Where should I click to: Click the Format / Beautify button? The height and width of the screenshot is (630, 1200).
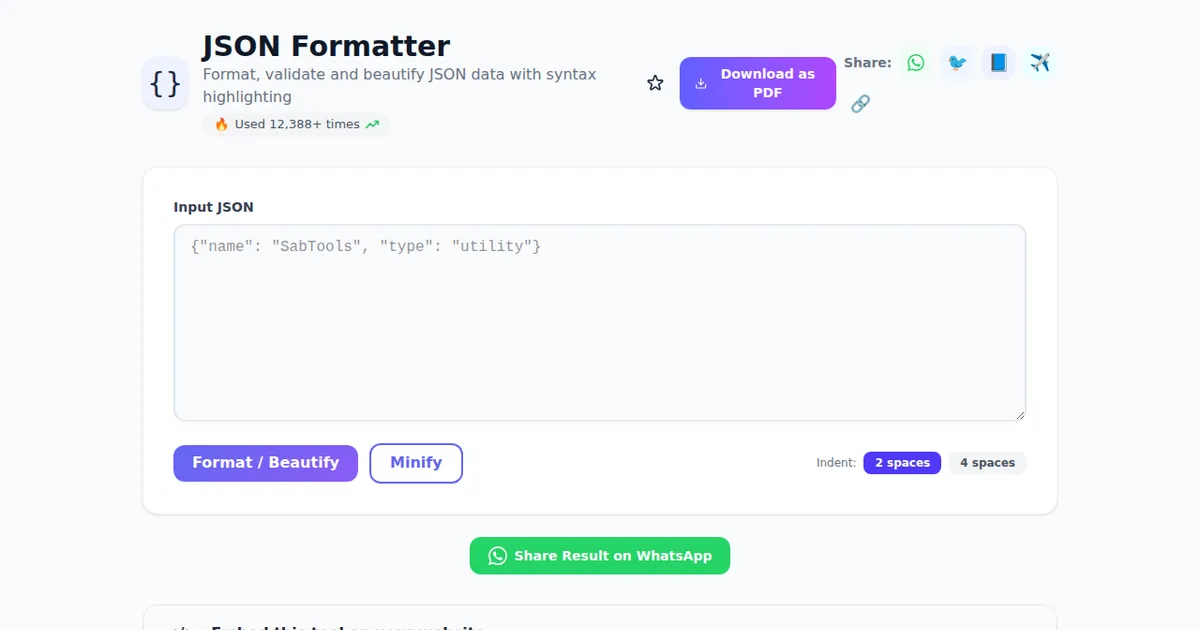click(265, 462)
